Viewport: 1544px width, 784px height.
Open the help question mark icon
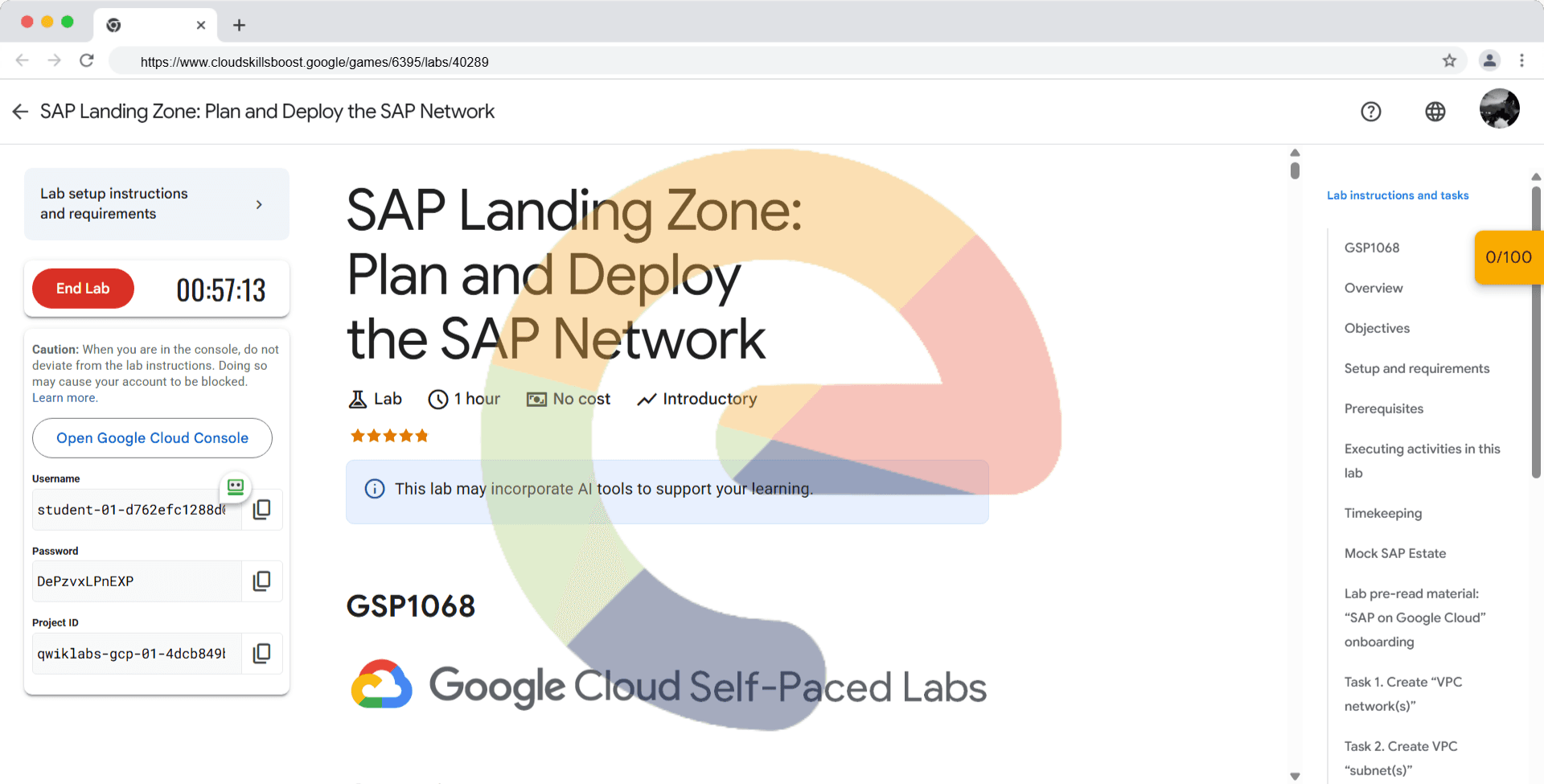click(x=1370, y=112)
